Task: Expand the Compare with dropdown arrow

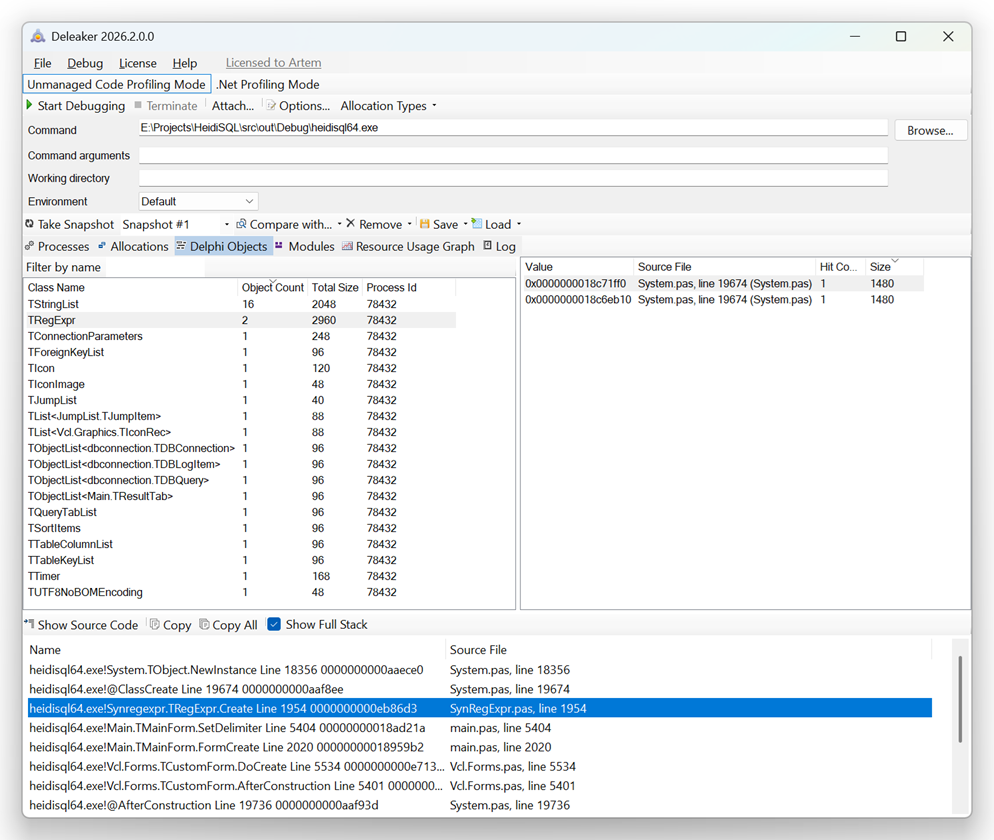Action: click(340, 224)
